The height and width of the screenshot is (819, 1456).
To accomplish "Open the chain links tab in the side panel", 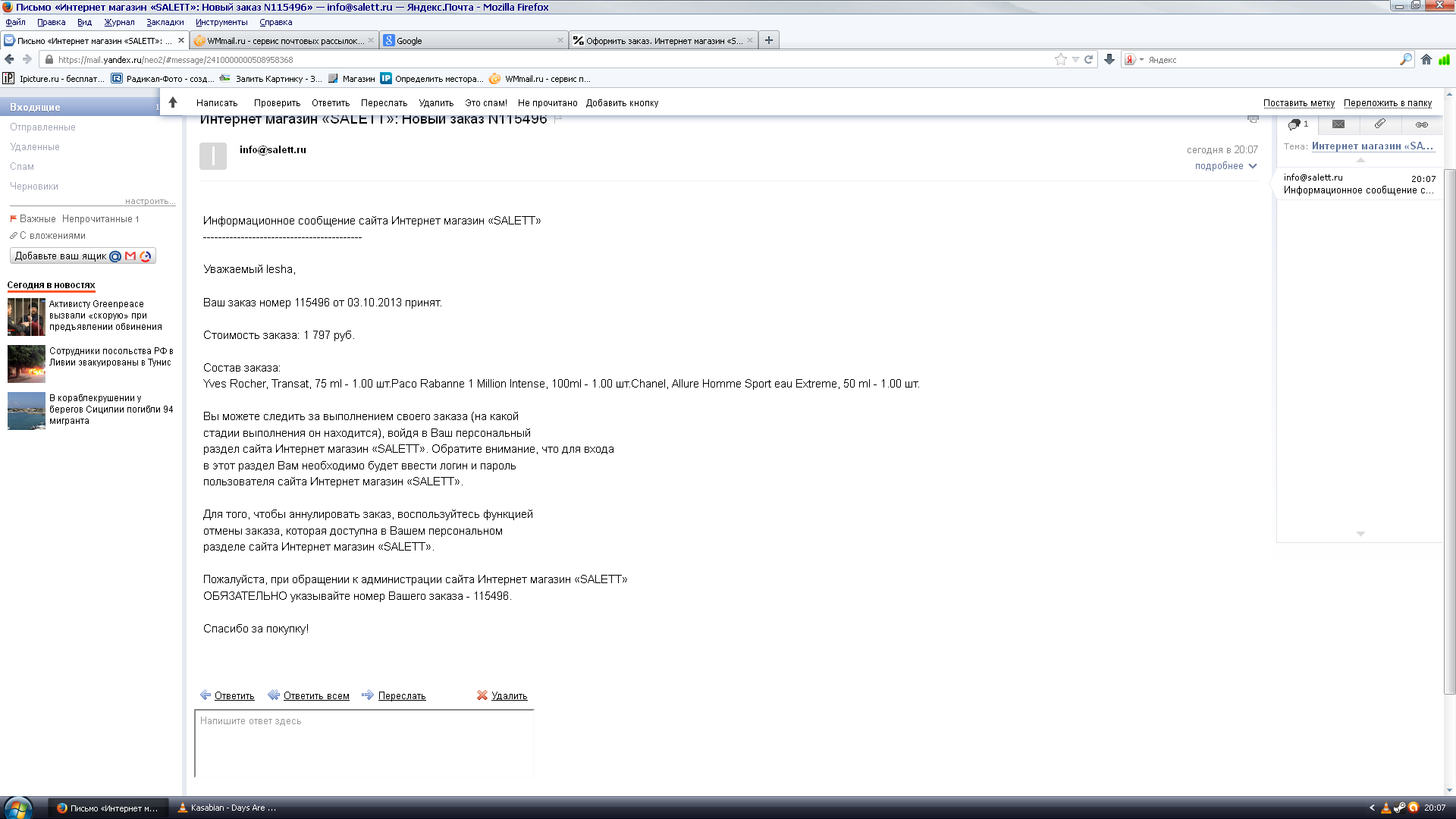I will click(x=1422, y=124).
